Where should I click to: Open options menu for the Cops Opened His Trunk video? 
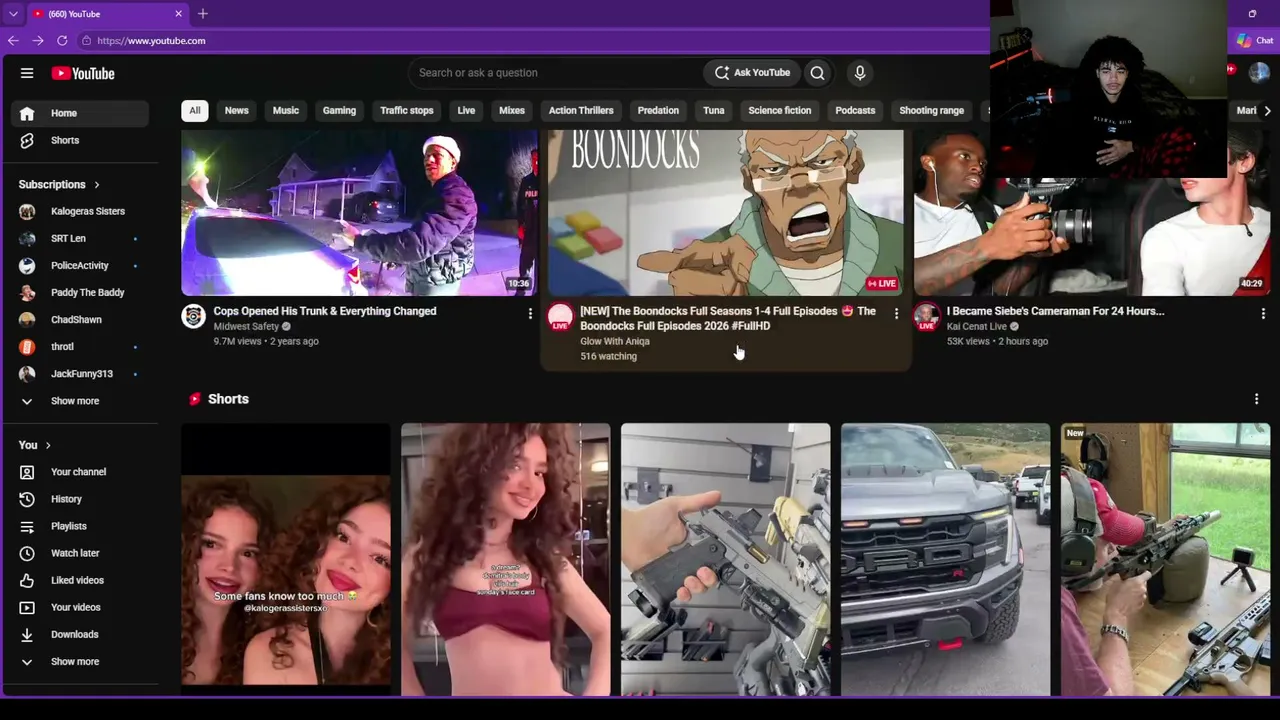coord(530,314)
